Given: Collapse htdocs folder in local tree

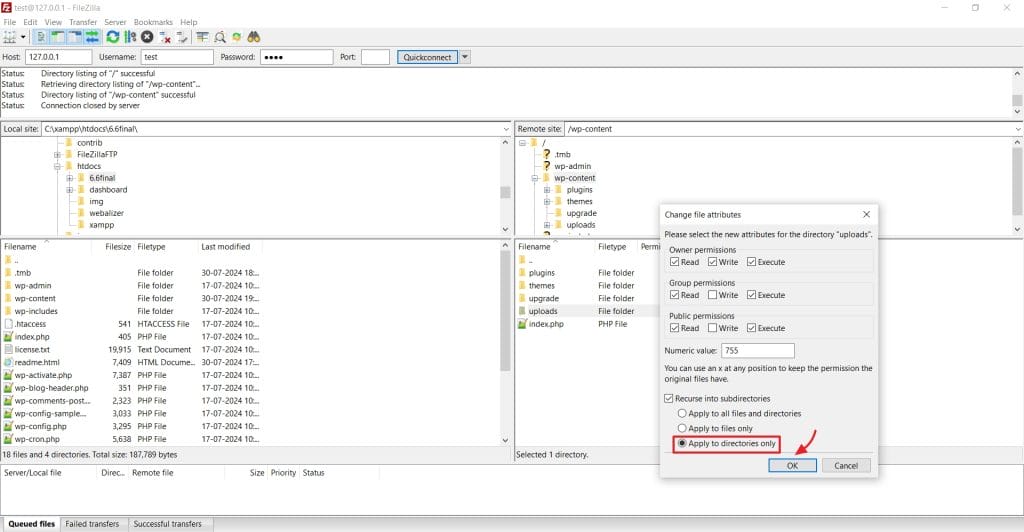Looking at the screenshot, I should (x=57, y=166).
